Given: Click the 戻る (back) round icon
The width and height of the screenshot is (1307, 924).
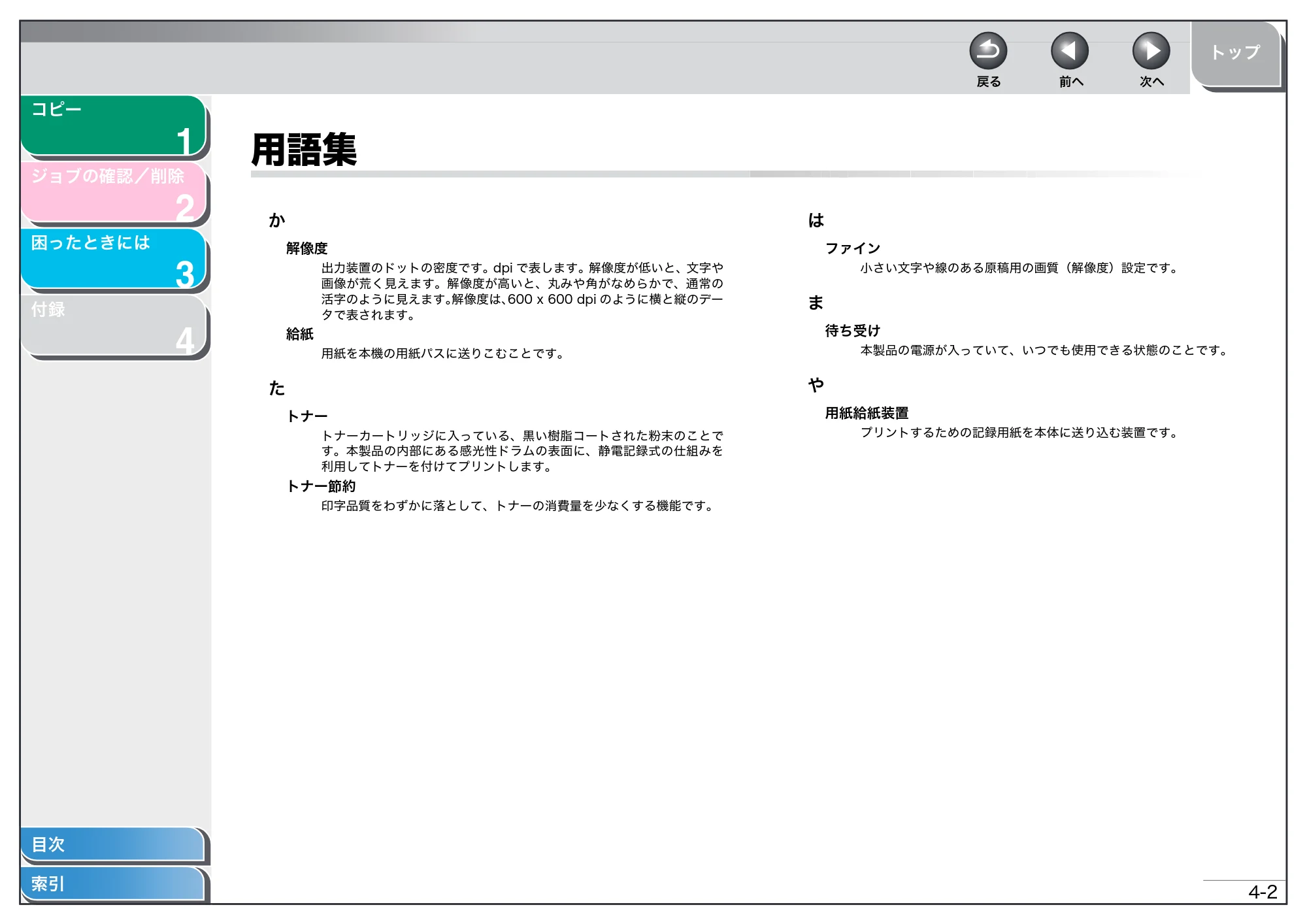Looking at the screenshot, I should (x=987, y=51).
